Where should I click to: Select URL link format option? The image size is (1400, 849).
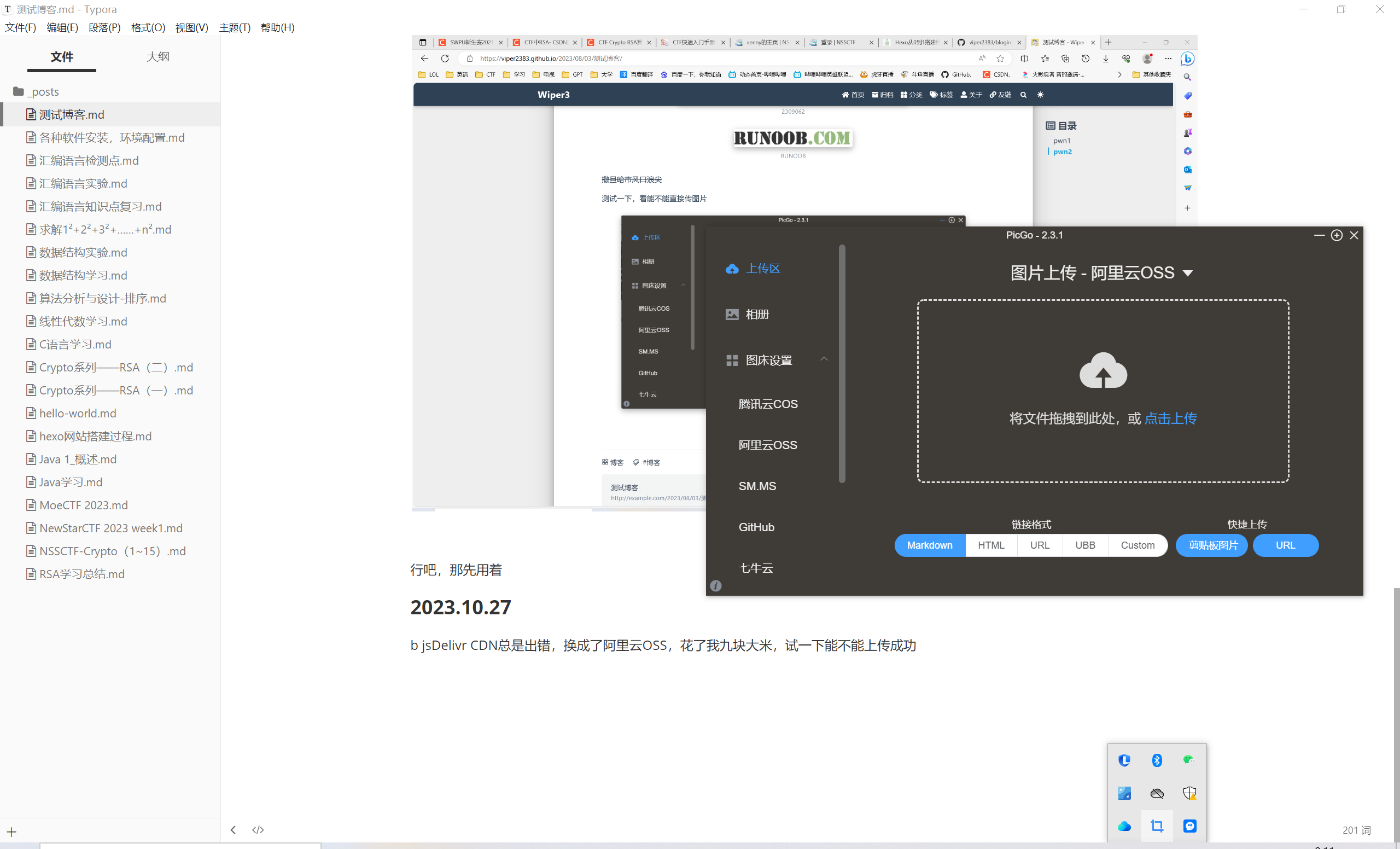pyautogui.click(x=1040, y=545)
